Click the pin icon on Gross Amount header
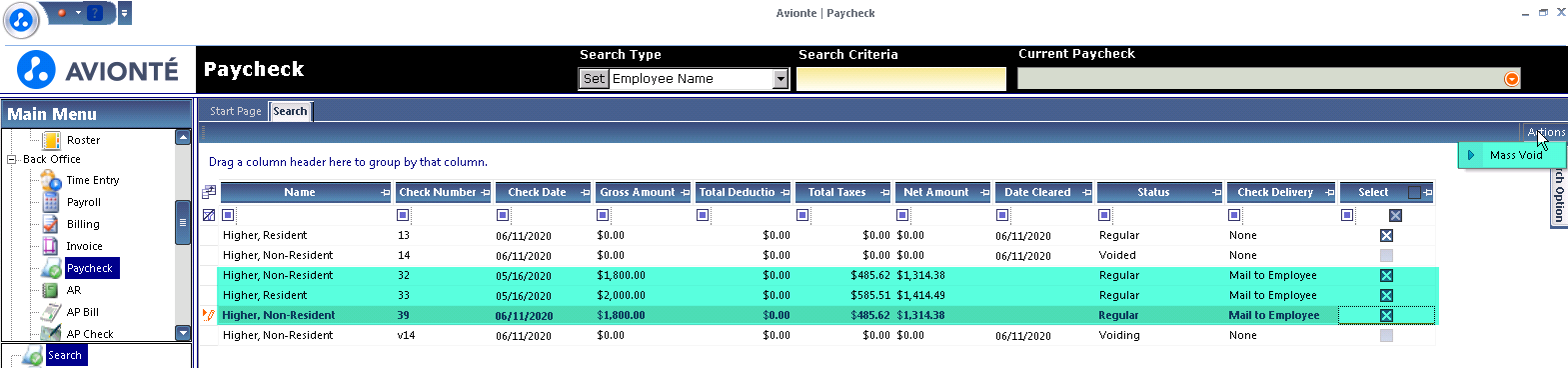This screenshot has height=368, width=1568. (x=686, y=192)
